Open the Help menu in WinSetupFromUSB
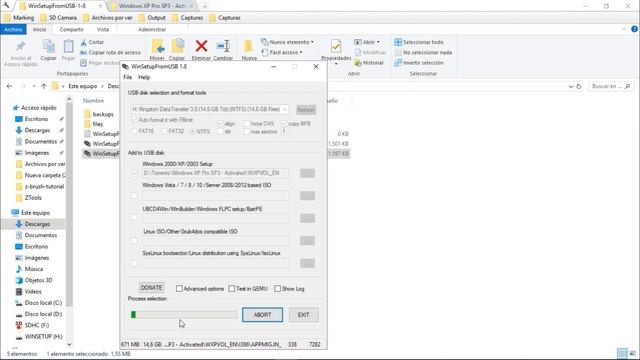The width and height of the screenshot is (640, 360). point(144,77)
